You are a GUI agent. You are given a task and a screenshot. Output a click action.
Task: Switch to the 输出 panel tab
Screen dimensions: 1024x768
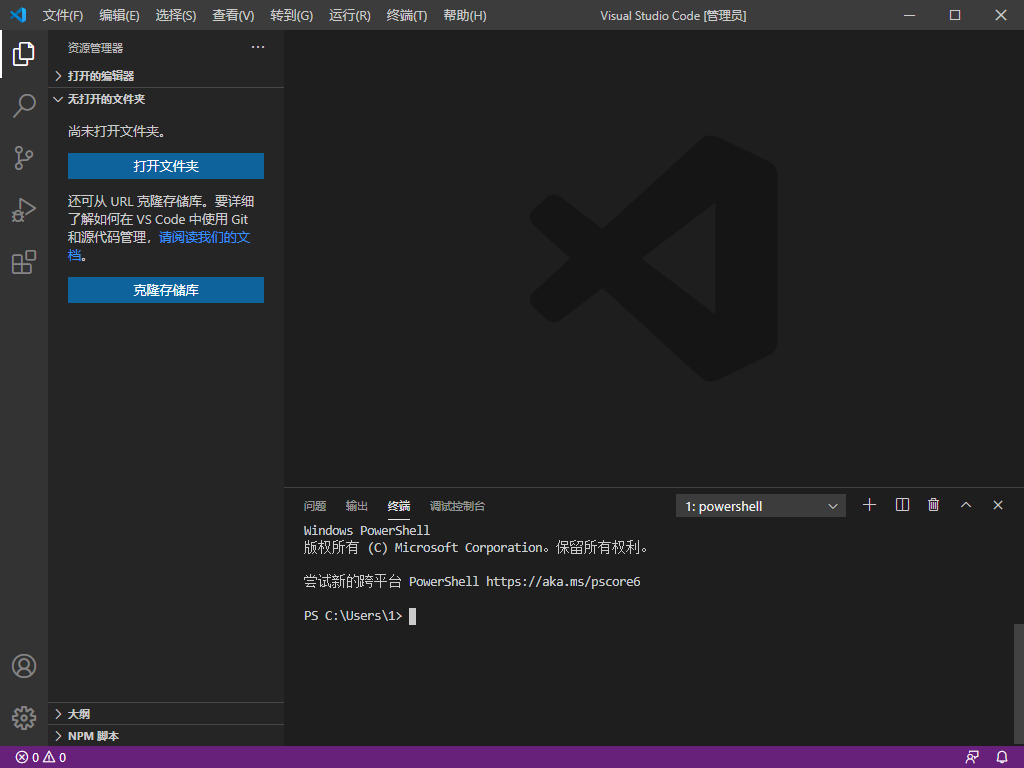357,506
